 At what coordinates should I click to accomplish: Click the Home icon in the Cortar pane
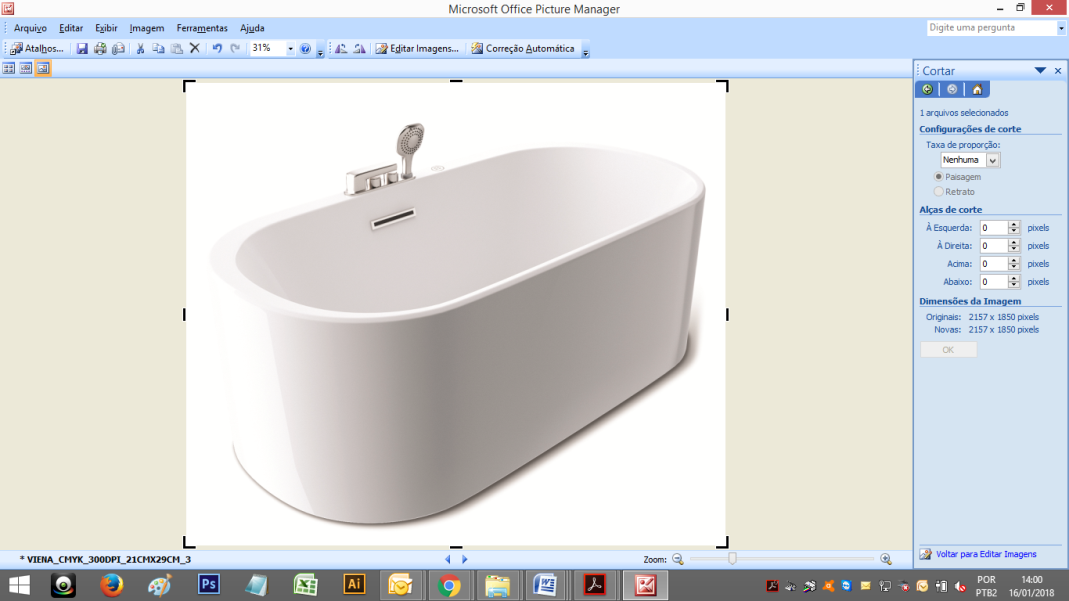[977, 90]
